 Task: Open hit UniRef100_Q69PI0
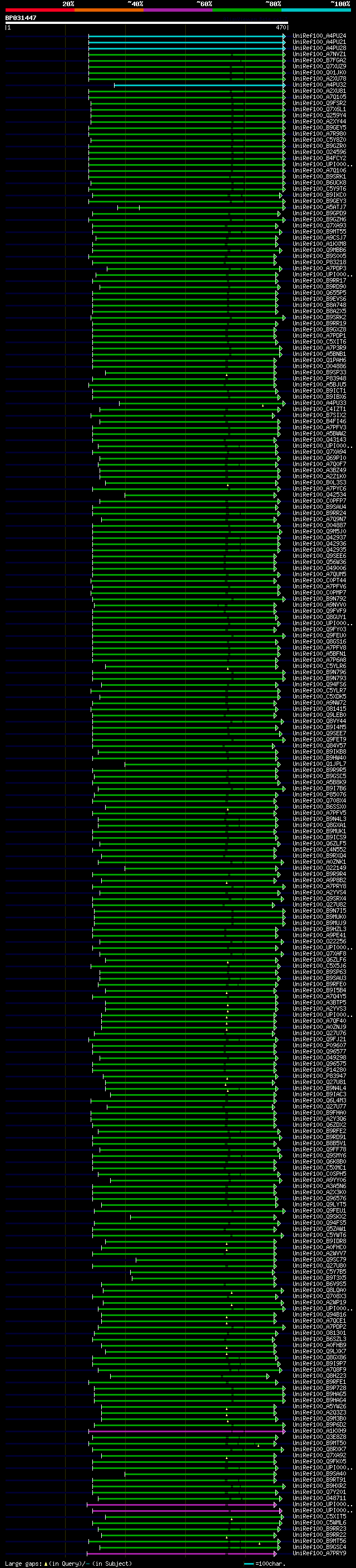[x=319, y=458]
